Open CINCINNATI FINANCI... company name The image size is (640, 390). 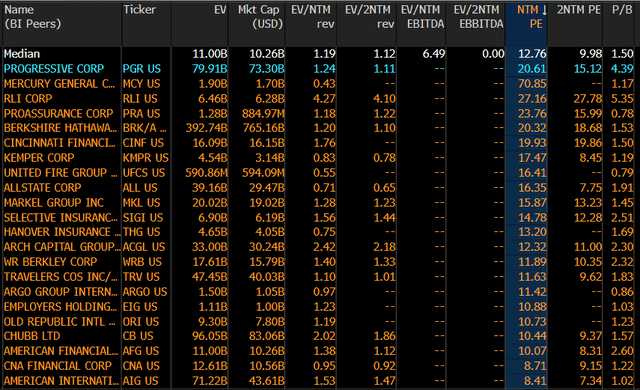60,143
